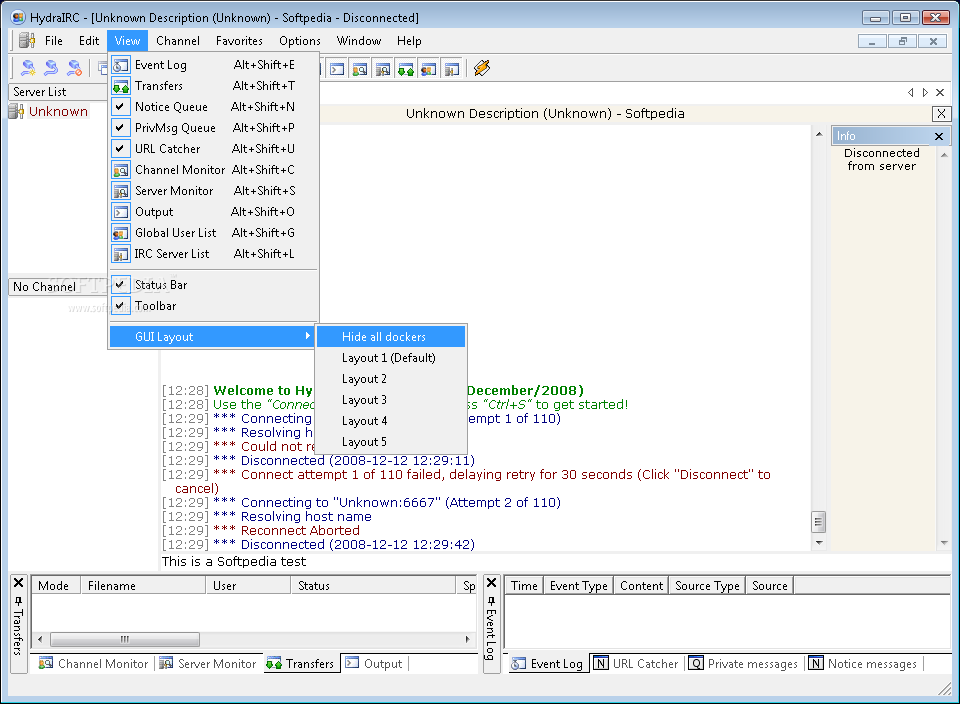Uncheck PrivMsg Queue in the View menu
The image size is (960, 704).
point(214,128)
